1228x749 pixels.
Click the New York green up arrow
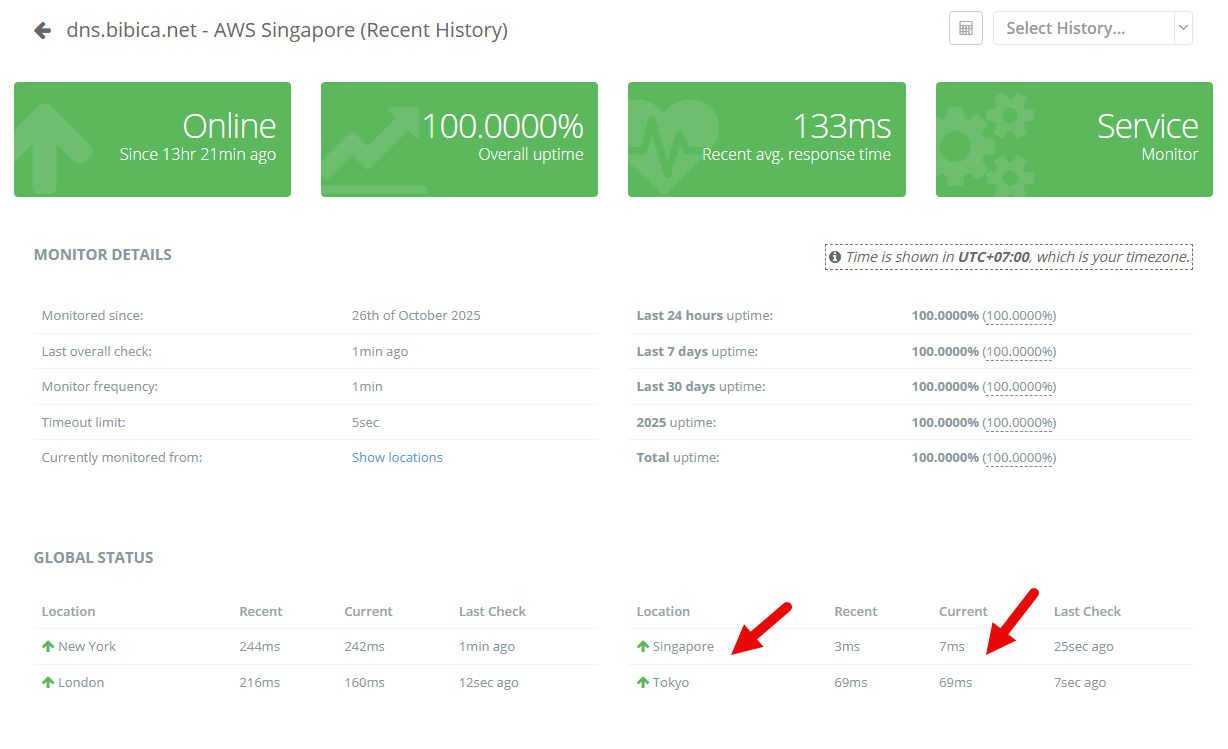pyautogui.click(x=48, y=647)
